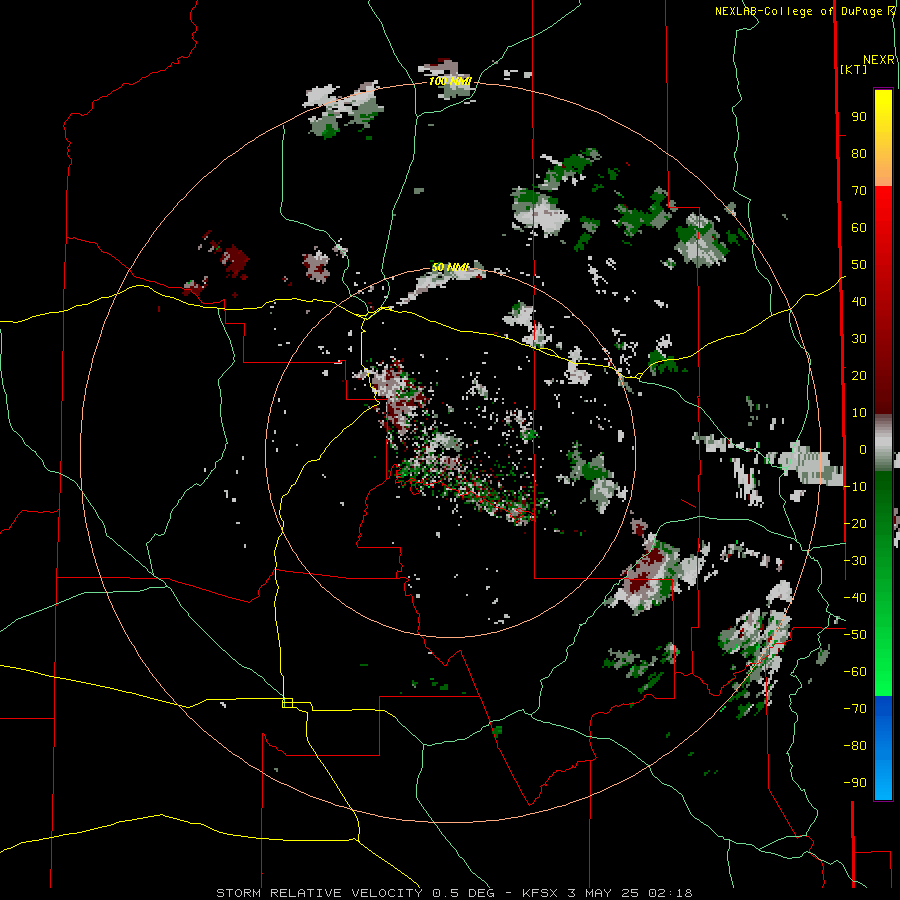
Task: Click the 0 value on the velocity scale
Action: (863, 449)
